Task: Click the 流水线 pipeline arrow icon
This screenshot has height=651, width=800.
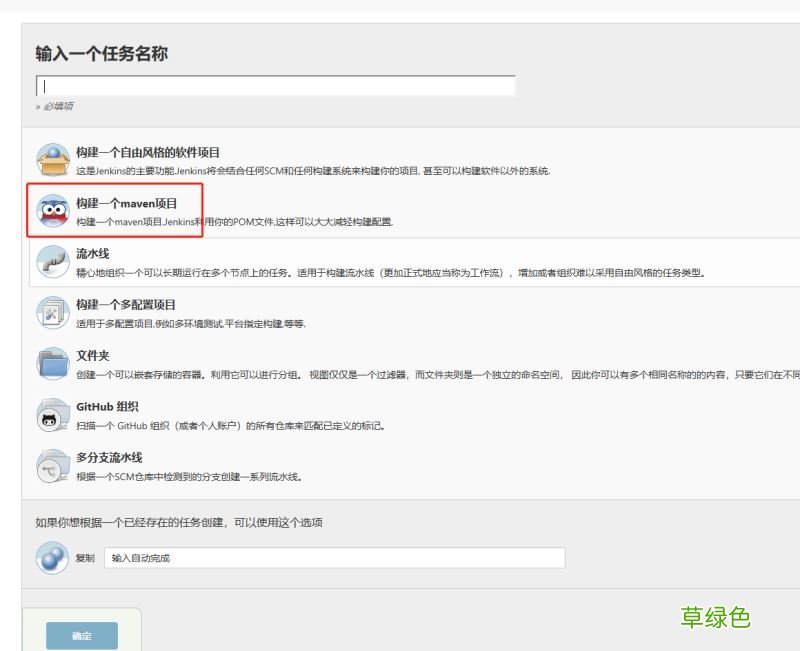Action: click(52, 261)
